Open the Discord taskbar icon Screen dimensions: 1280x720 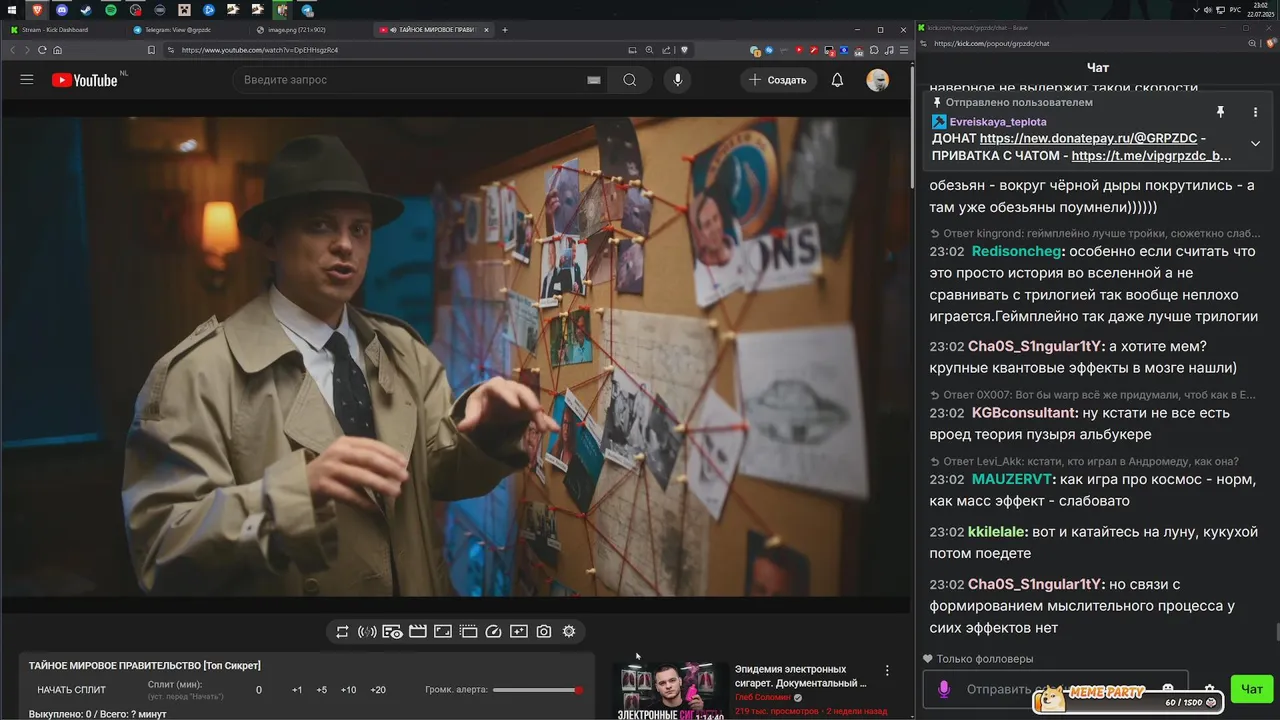pyautogui.click(x=62, y=10)
